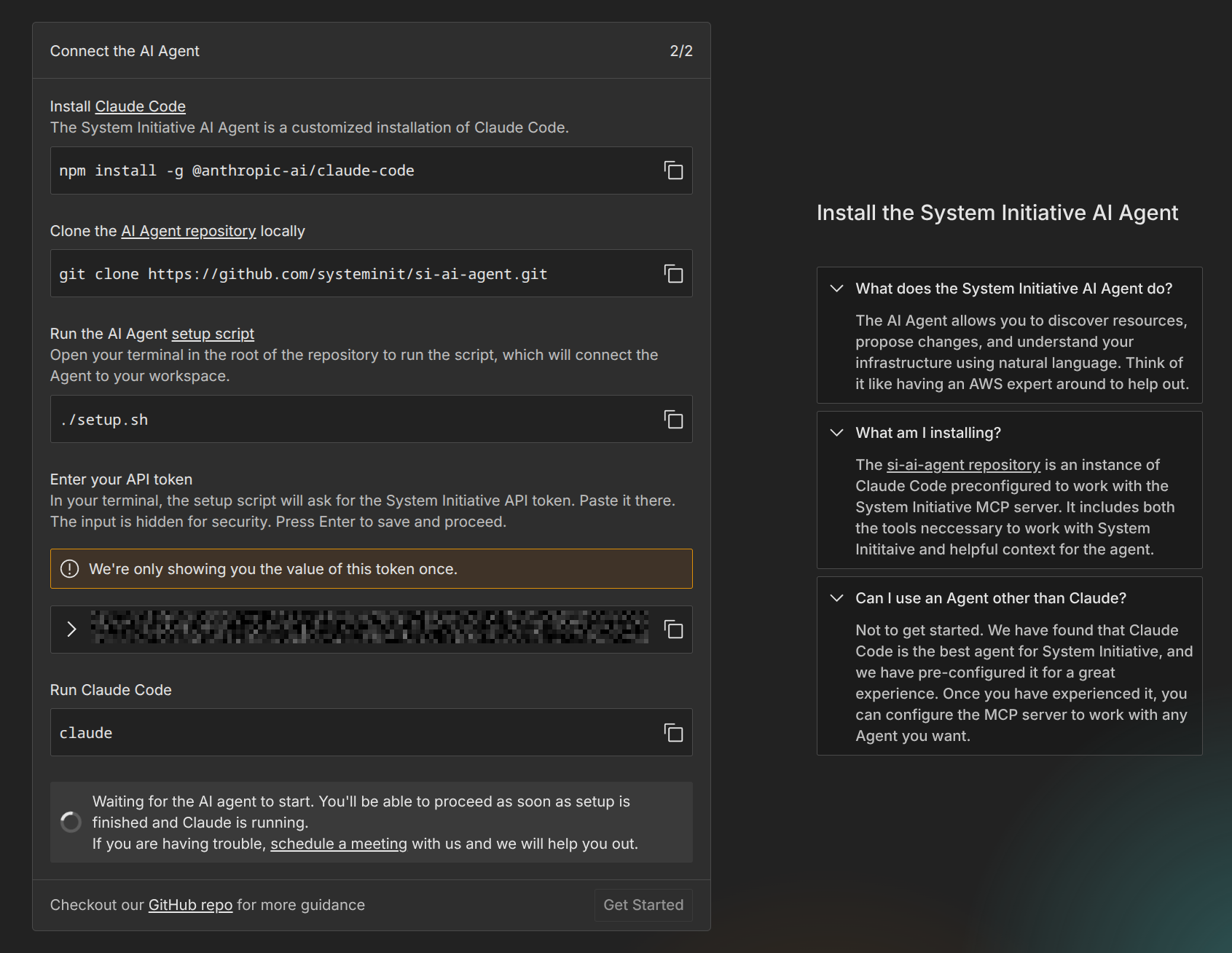Reveal the blurred API token

[71, 630]
